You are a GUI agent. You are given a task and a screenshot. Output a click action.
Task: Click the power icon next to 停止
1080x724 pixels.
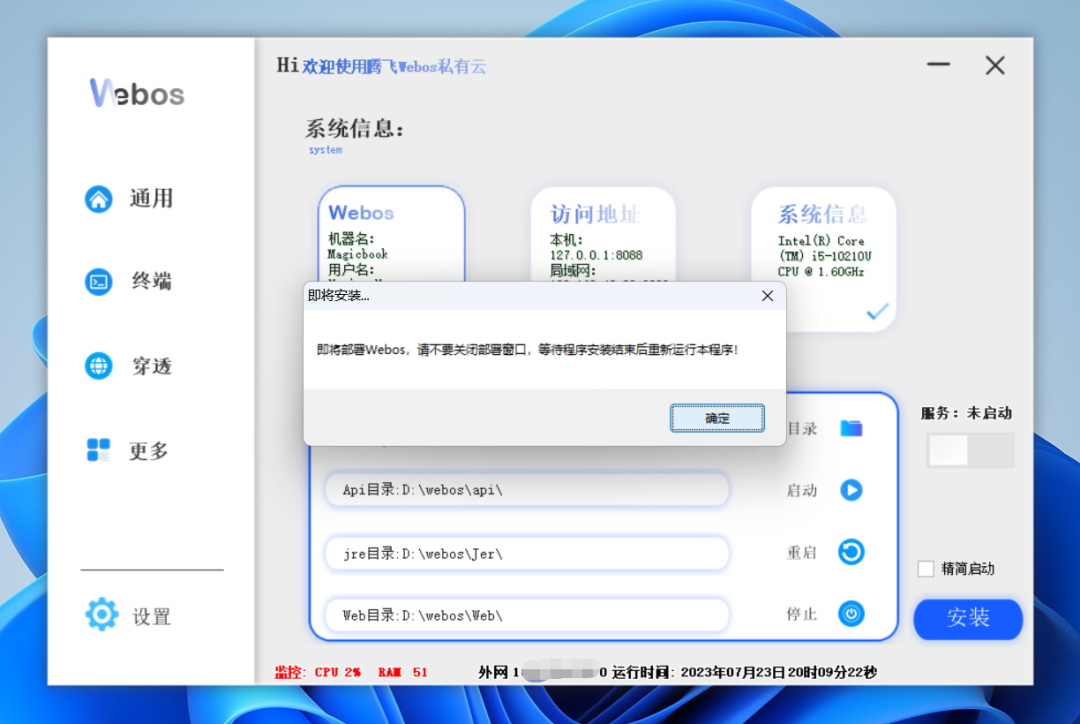[x=851, y=614]
